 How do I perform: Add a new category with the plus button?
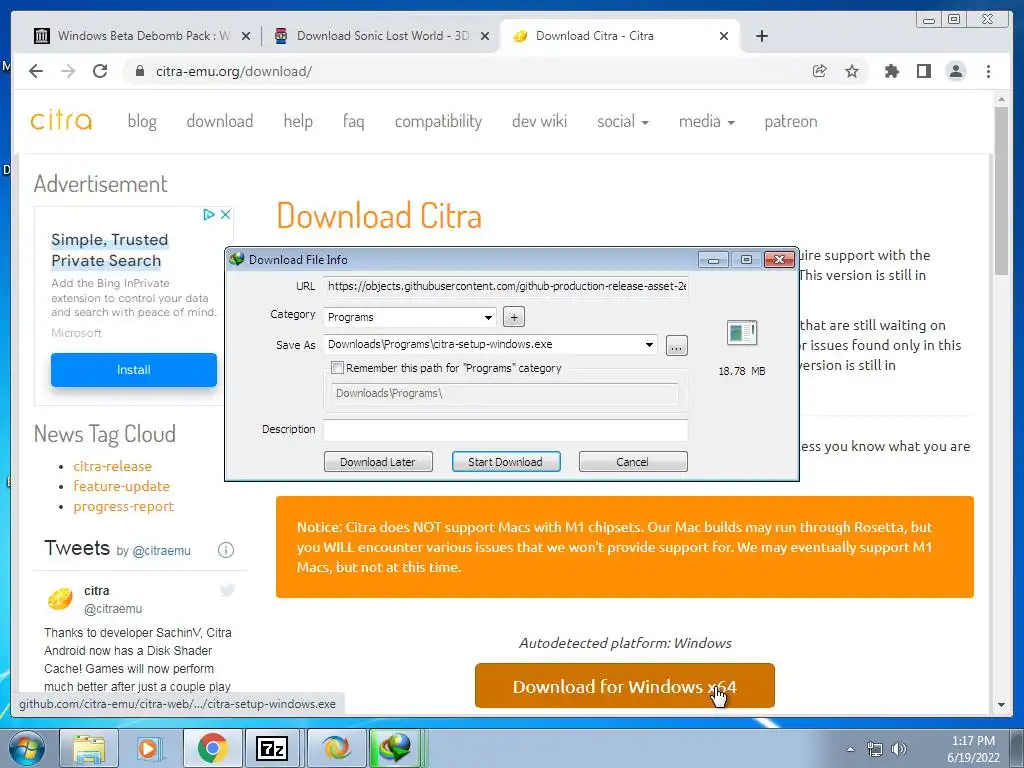514,317
